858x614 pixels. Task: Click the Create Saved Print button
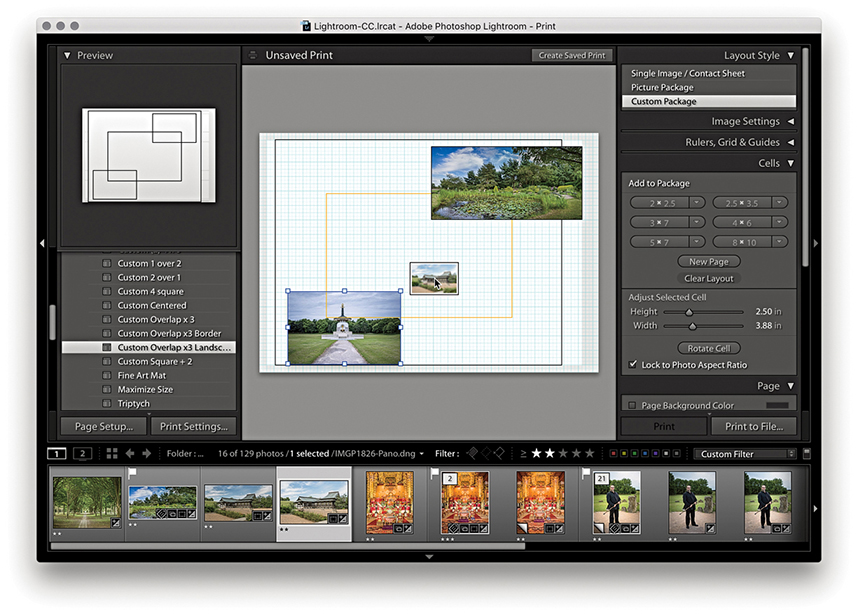571,56
